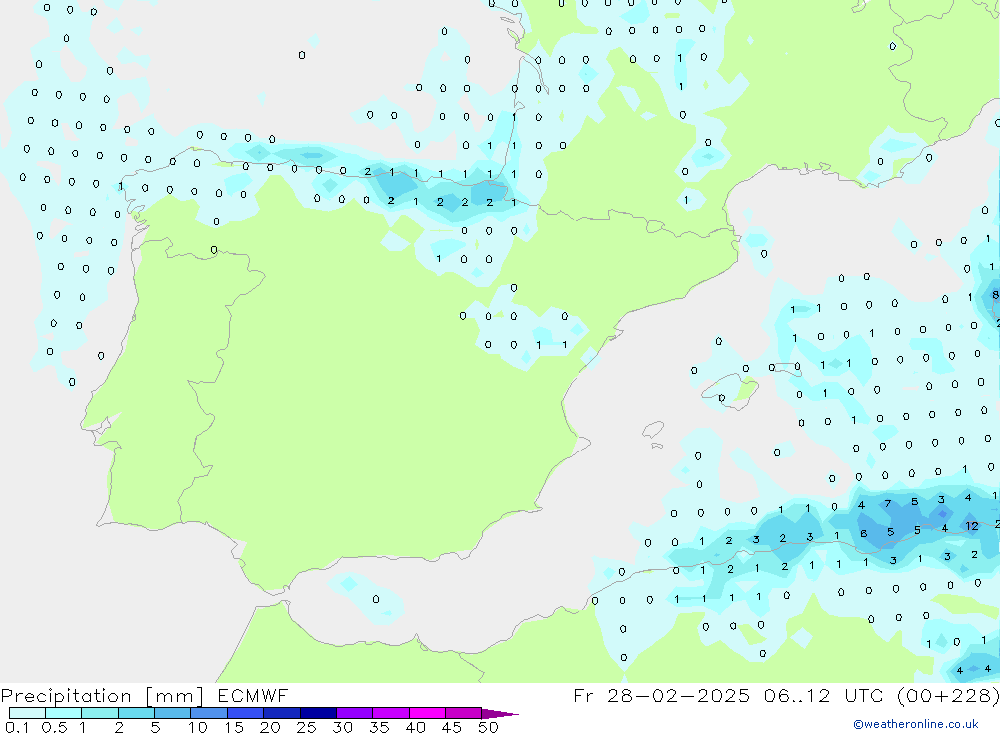Click the '(00+228)' forecast offset text
This screenshot has width=1000, height=733.
(x=948, y=695)
